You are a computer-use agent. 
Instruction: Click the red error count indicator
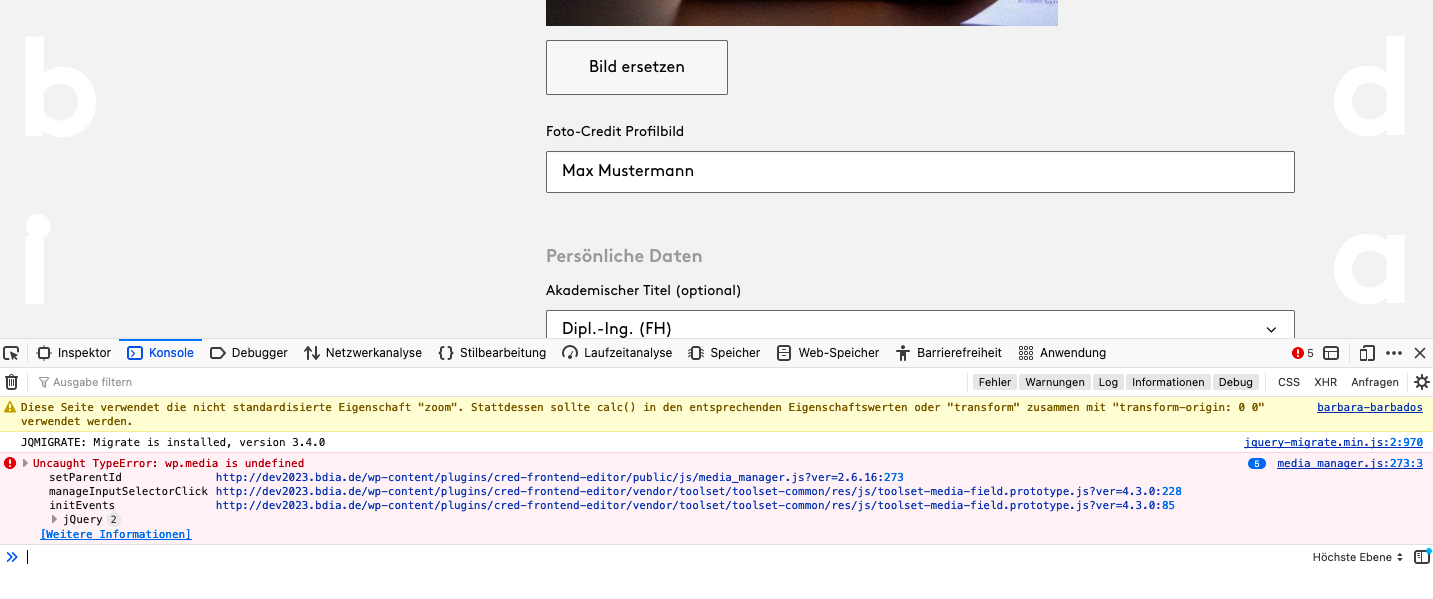click(1303, 353)
